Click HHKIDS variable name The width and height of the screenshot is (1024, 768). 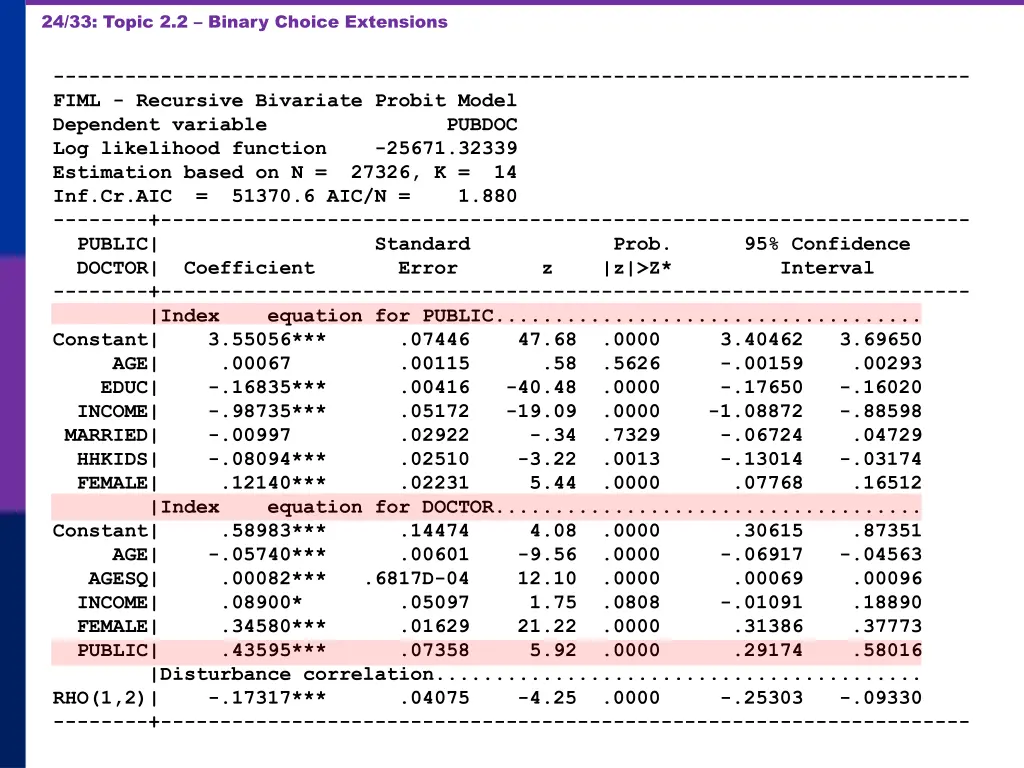(x=112, y=459)
